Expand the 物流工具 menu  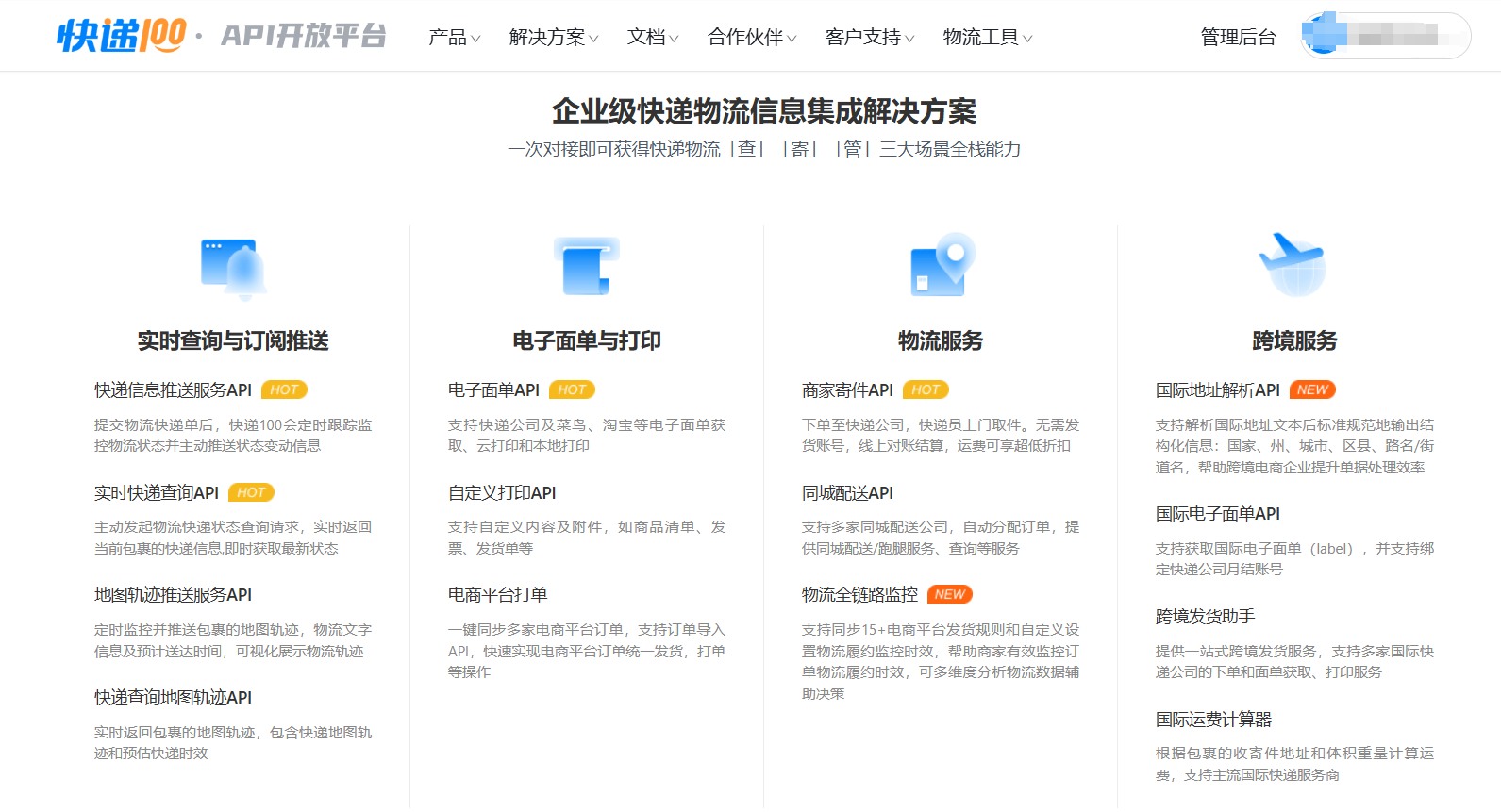(x=988, y=37)
